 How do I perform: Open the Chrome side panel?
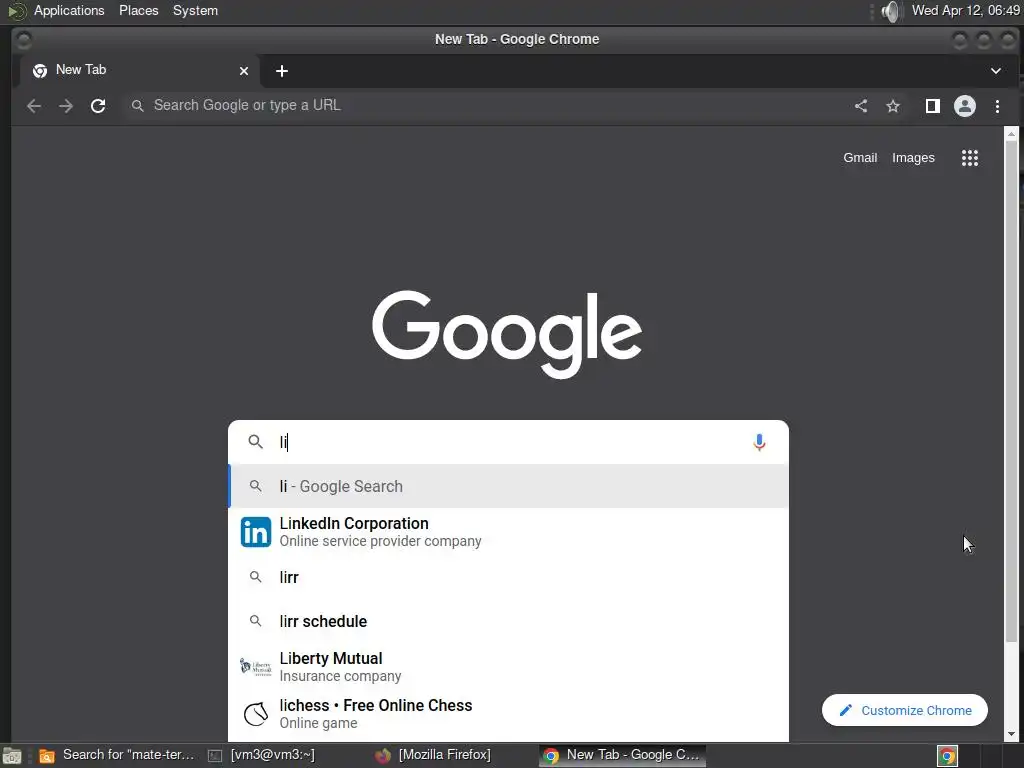click(933, 106)
